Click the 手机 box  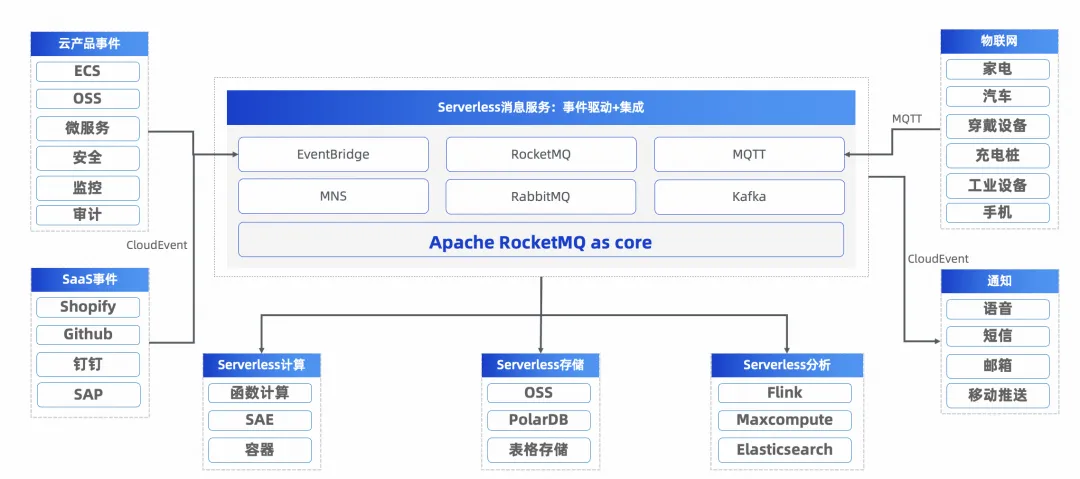click(997, 212)
